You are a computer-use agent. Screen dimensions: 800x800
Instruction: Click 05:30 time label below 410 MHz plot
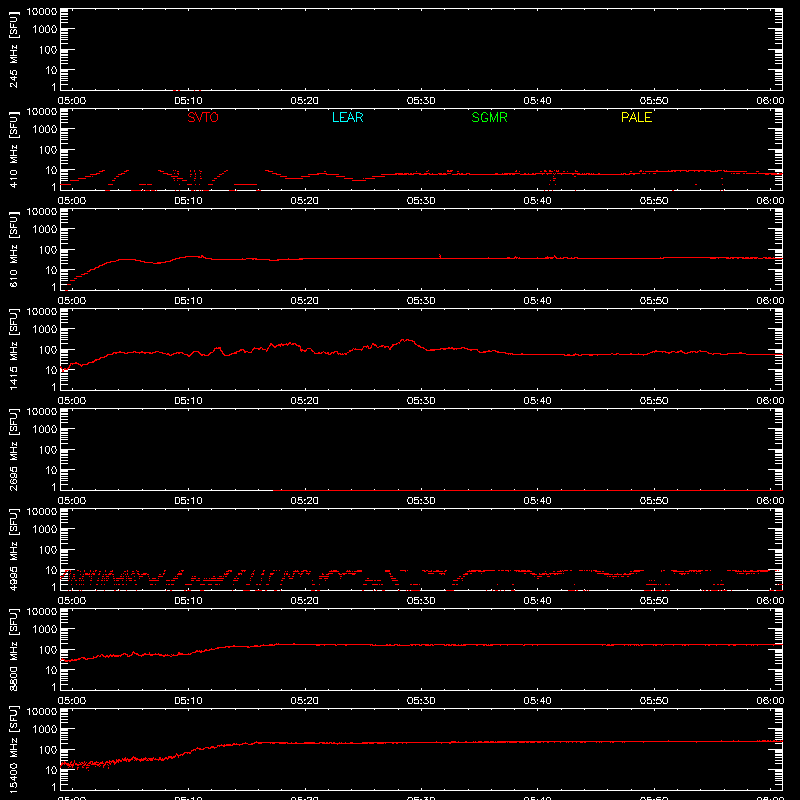tap(421, 201)
